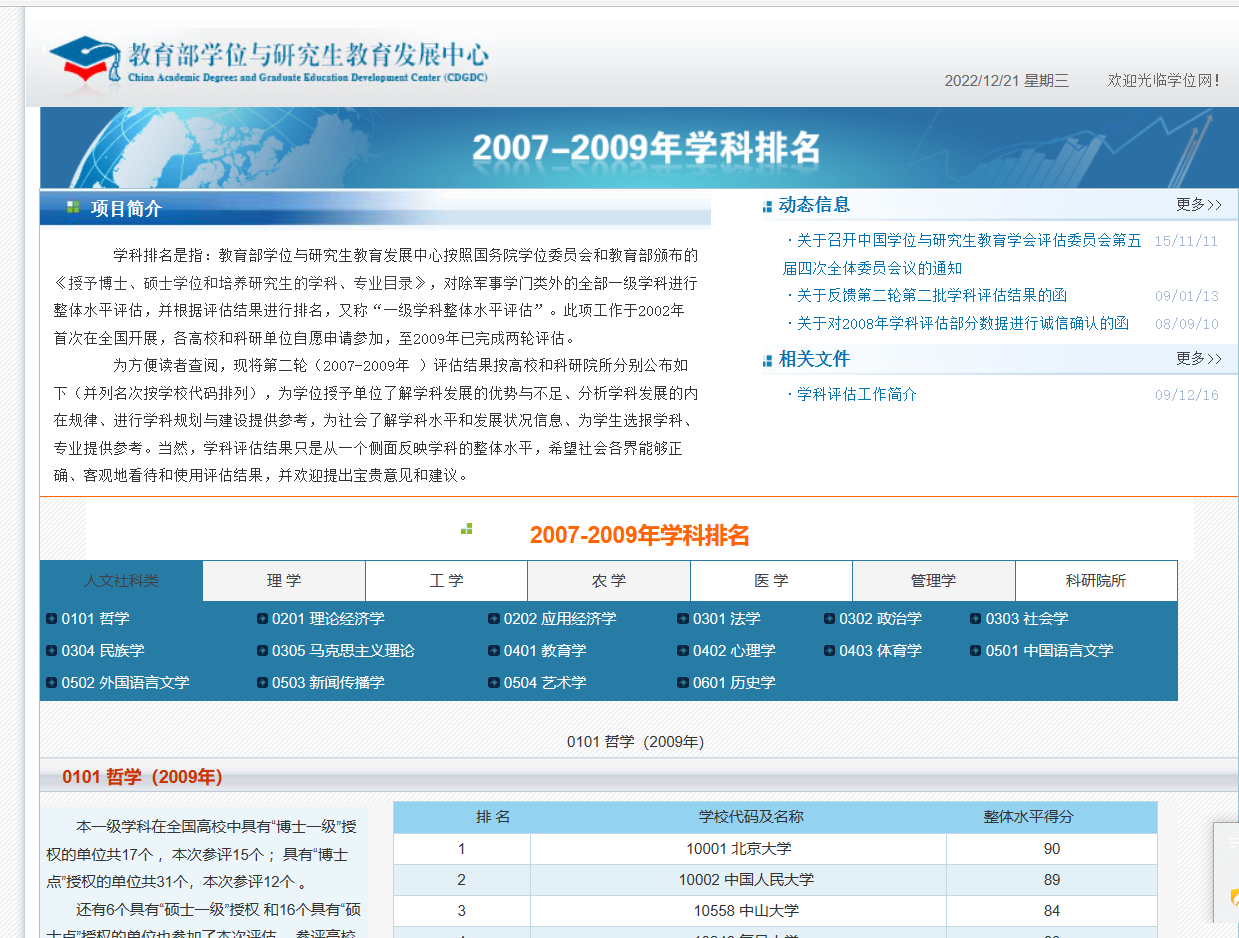Image resolution: width=1239 pixels, height=938 pixels.
Task: Click the blue icon beside 动态信息
Action: (767, 206)
